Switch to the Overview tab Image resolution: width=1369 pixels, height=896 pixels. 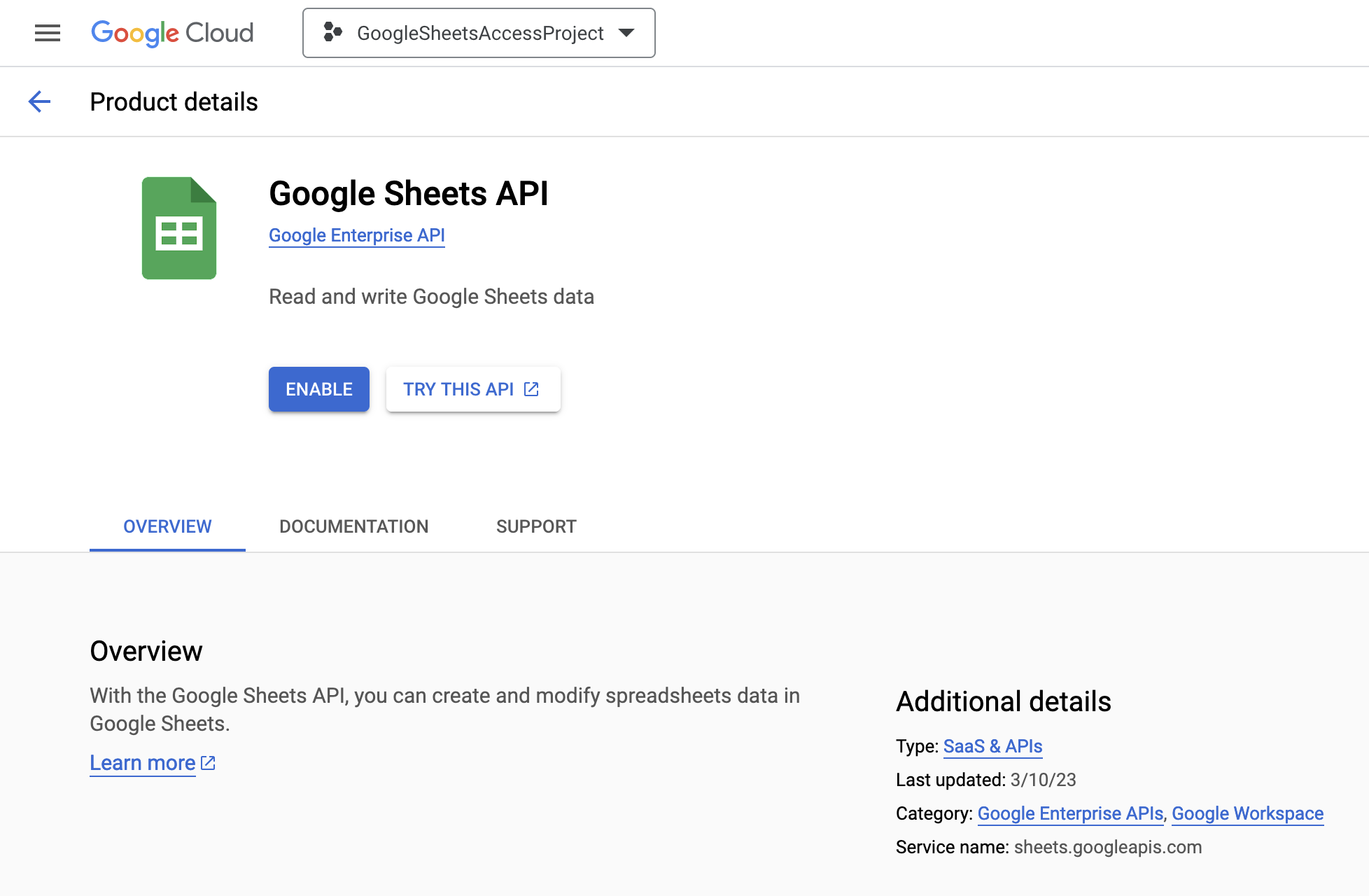coord(167,526)
